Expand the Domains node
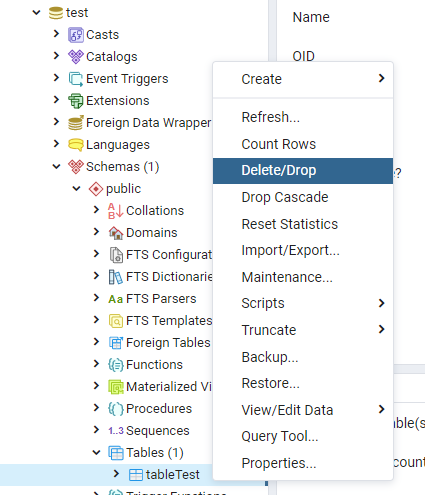Image resolution: width=425 pixels, height=495 pixels. tap(96, 232)
